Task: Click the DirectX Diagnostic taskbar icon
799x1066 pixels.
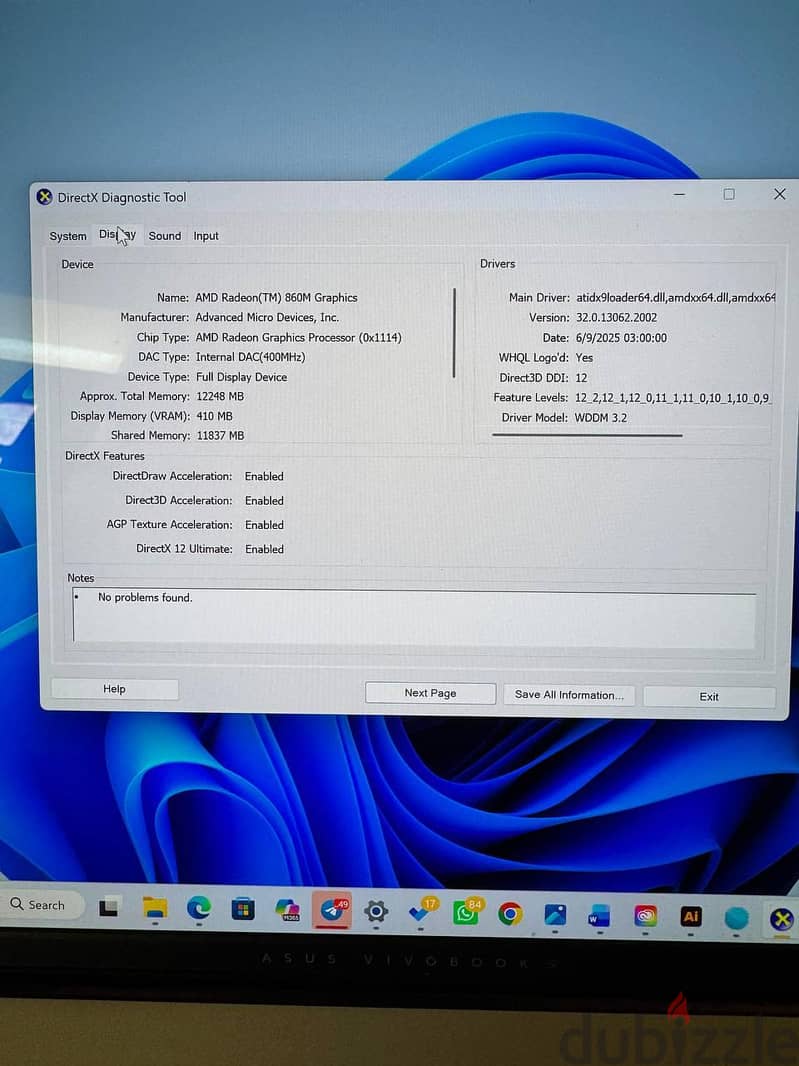Action: (781, 920)
